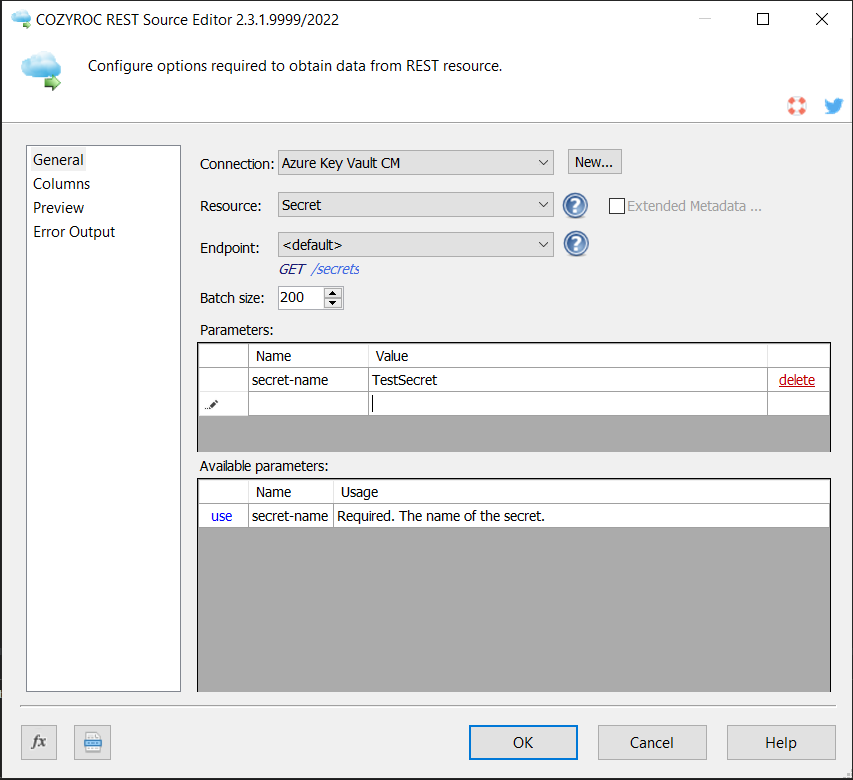
Task: Click the Resource help question mark icon
Action: (575, 206)
